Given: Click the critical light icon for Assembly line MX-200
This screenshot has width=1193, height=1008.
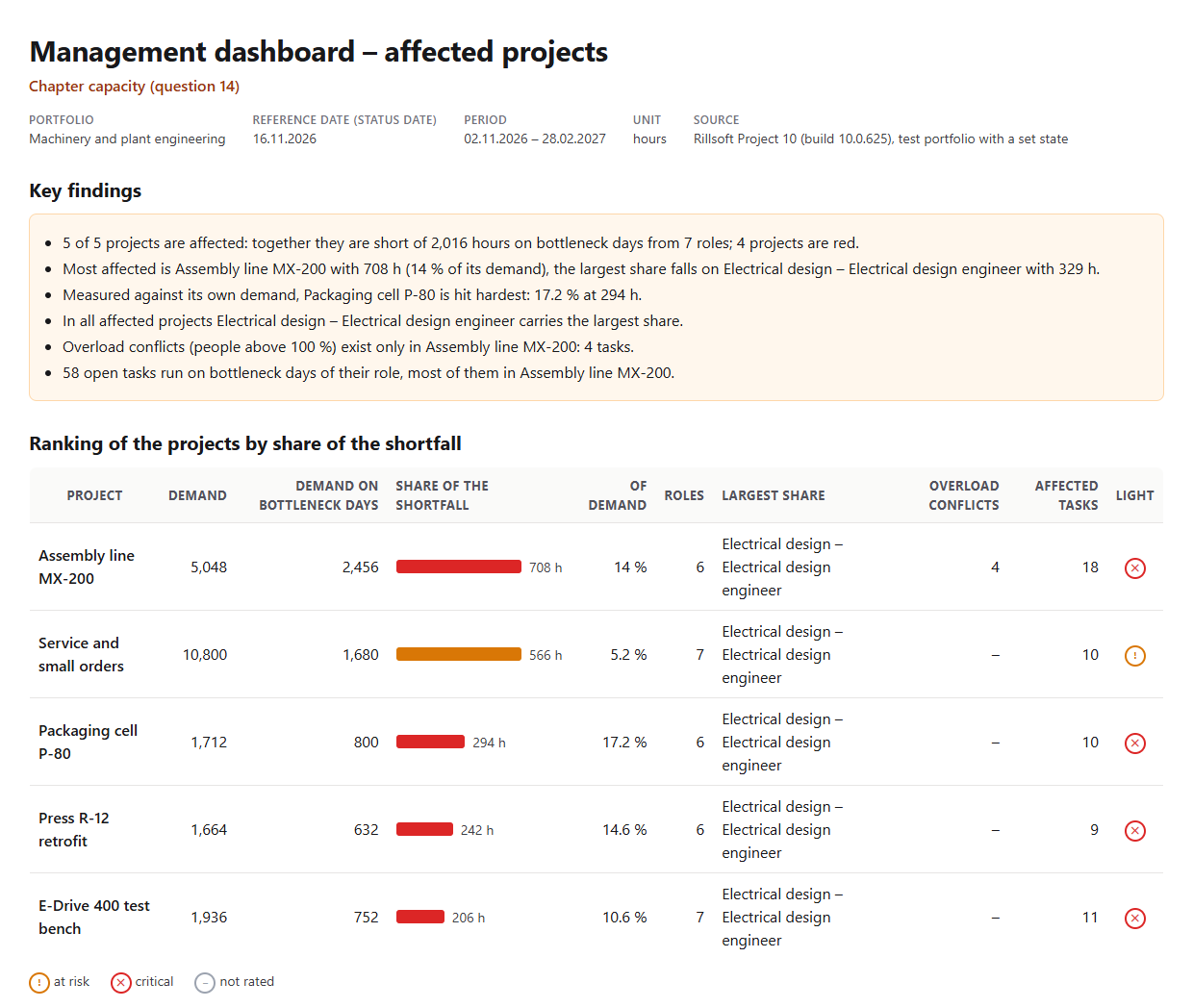Looking at the screenshot, I should (x=1135, y=568).
